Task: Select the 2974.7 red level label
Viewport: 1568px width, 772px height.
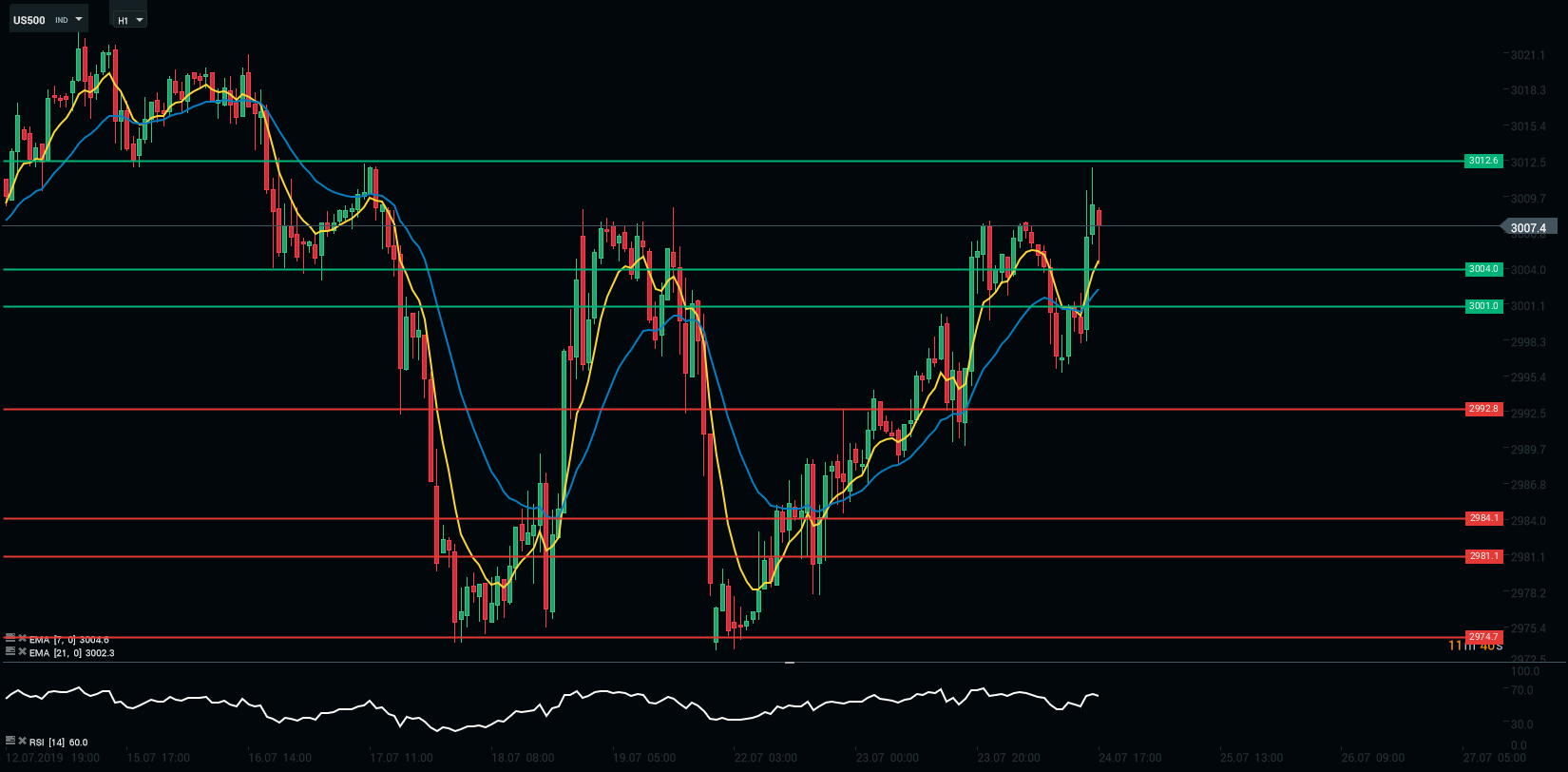Action: (x=1483, y=637)
